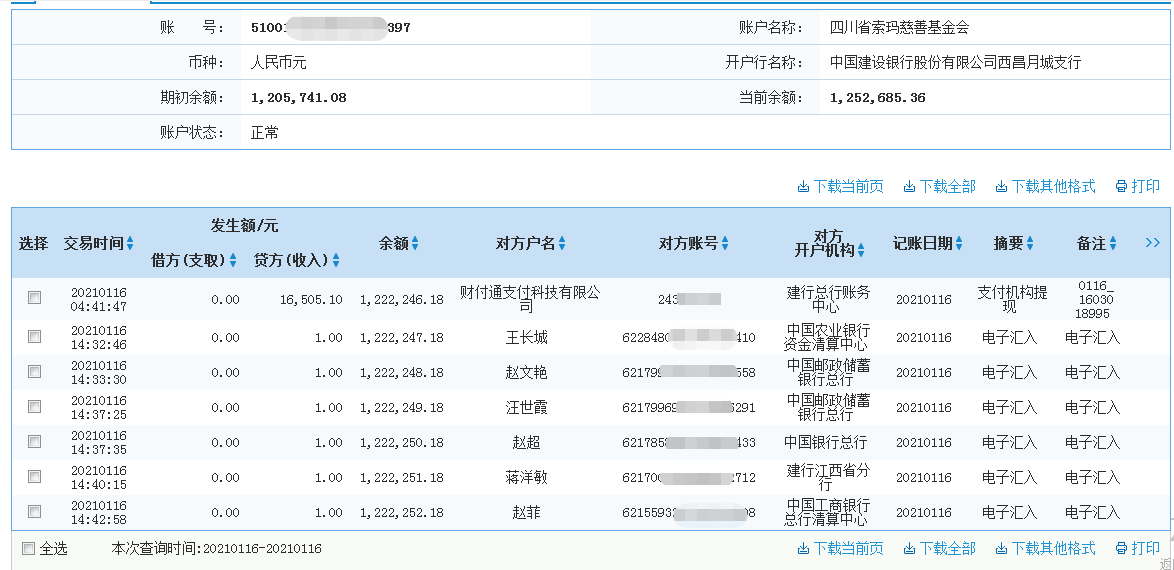The width and height of the screenshot is (1174, 570).
Task: Check the 财付通支付科技有限公司 row checkbox
Action: (x=34, y=298)
